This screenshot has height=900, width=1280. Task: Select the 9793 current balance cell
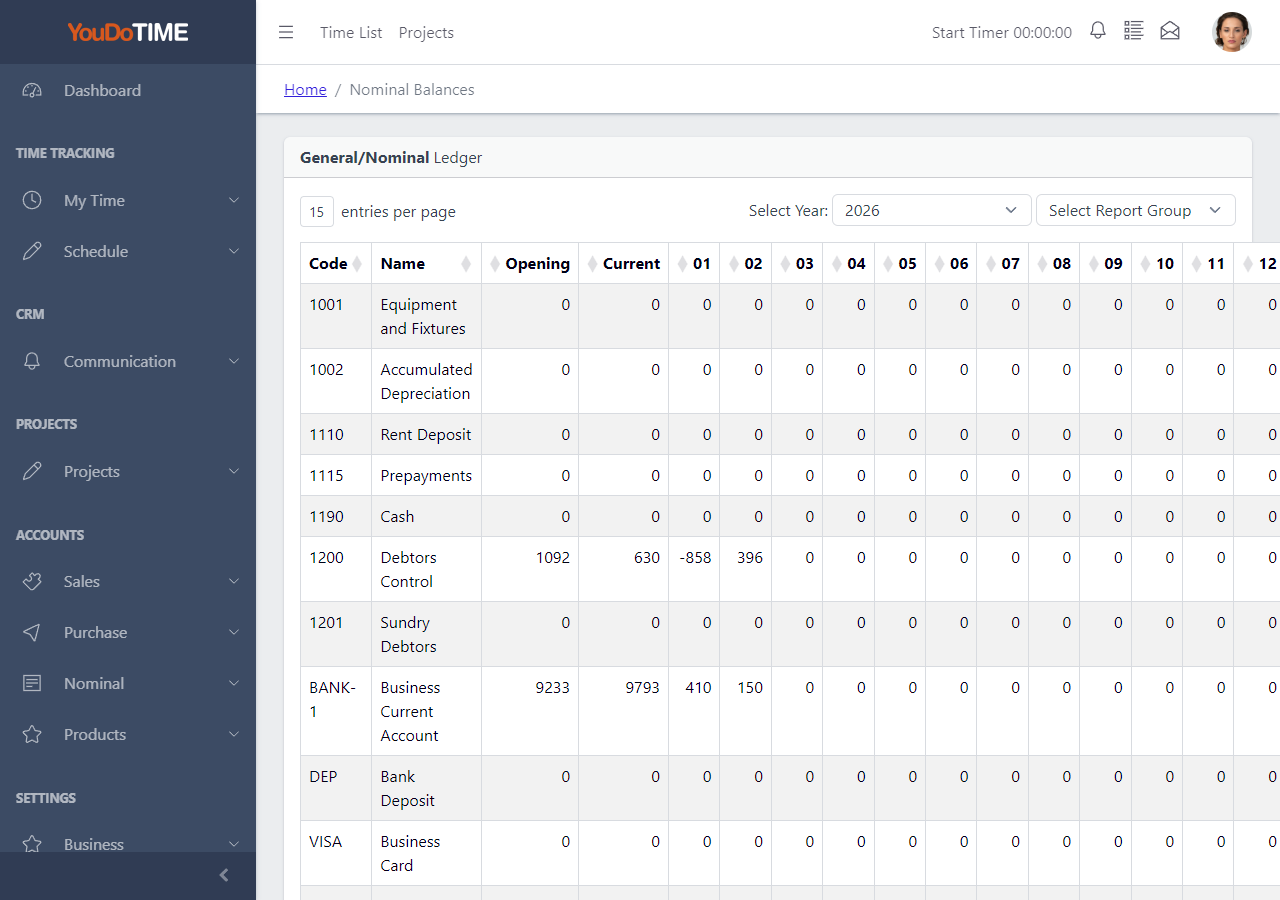pyautogui.click(x=624, y=711)
